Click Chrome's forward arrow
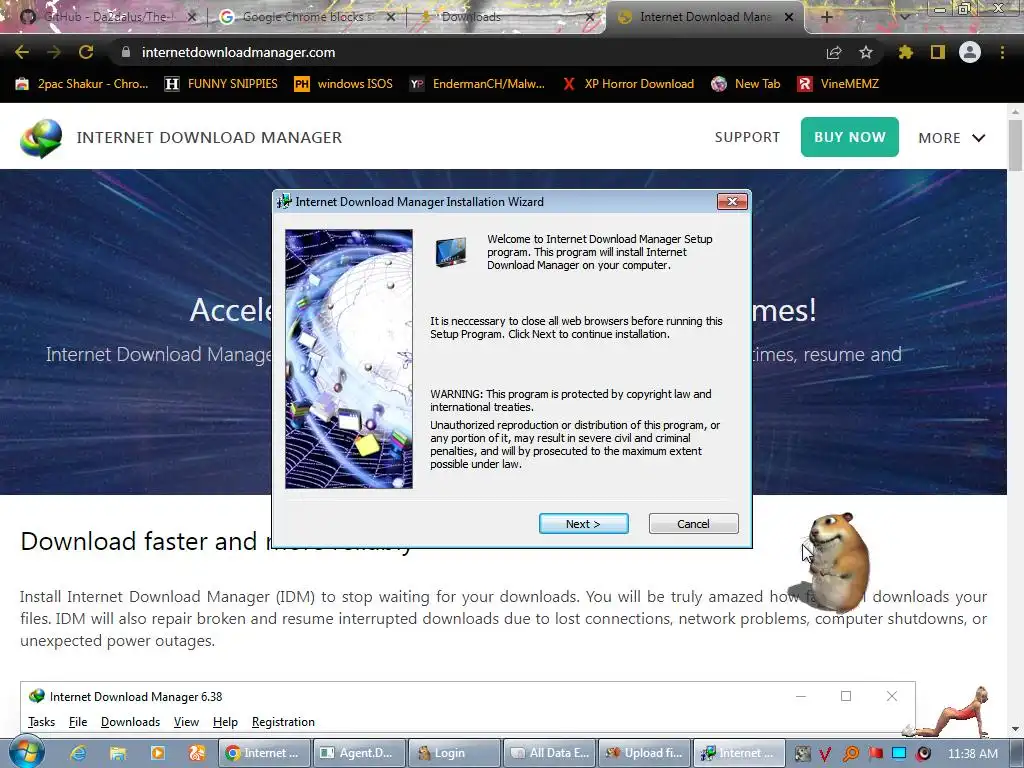 (x=54, y=52)
